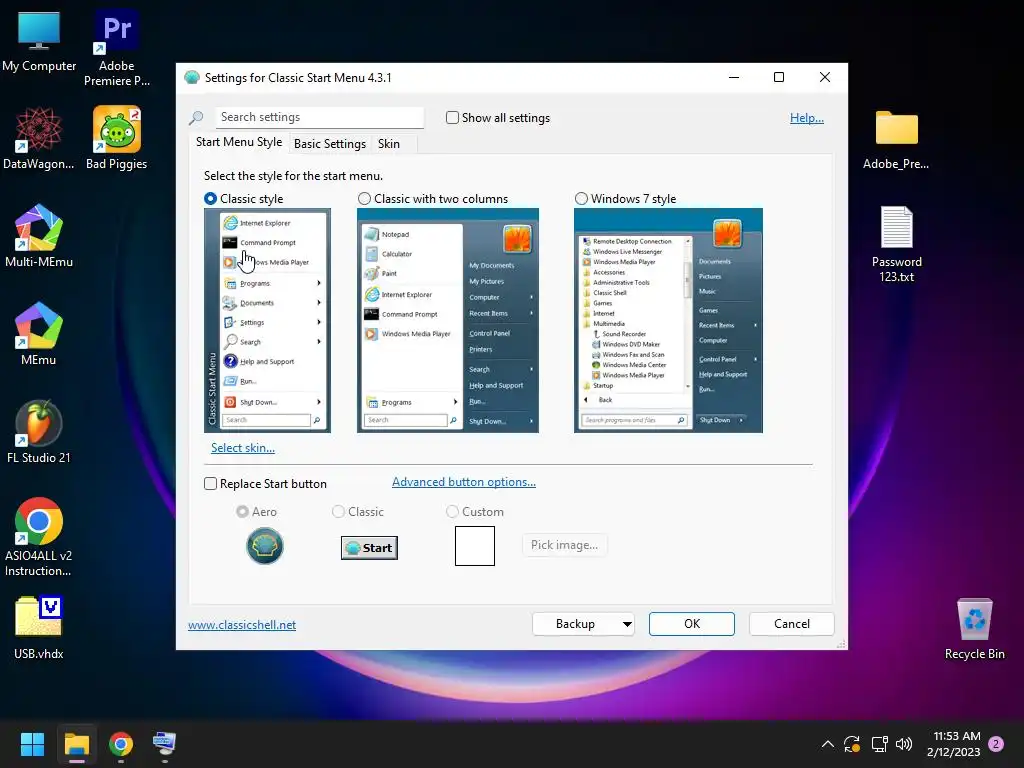Visit www.classicshell.net link

pyautogui.click(x=242, y=625)
